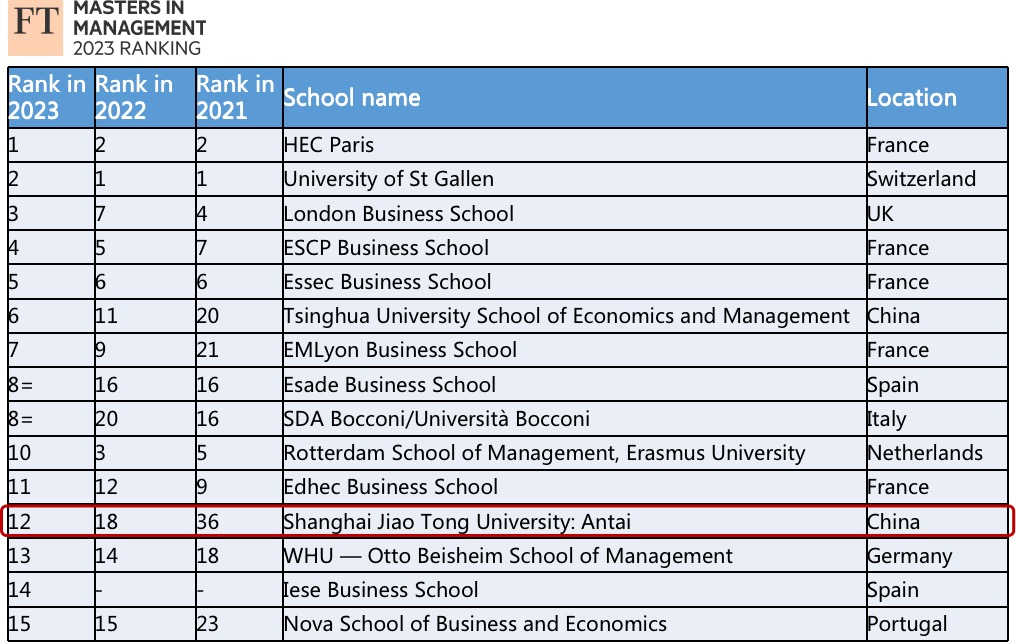Image resolution: width=1016 pixels, height=642 pixels.
Task: Select the Rank in 2023 column header
Action: [49, 97]
